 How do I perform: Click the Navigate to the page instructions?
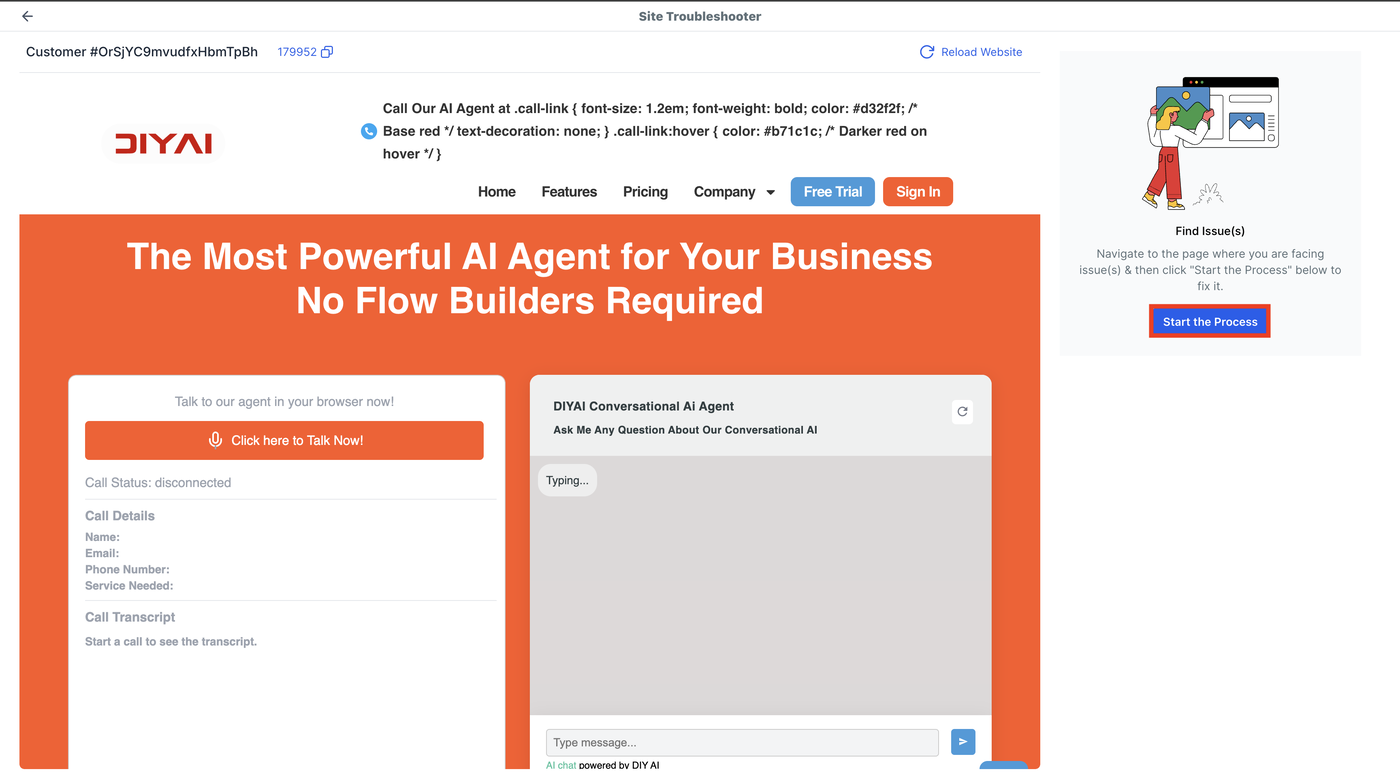tap(1210, 270)
